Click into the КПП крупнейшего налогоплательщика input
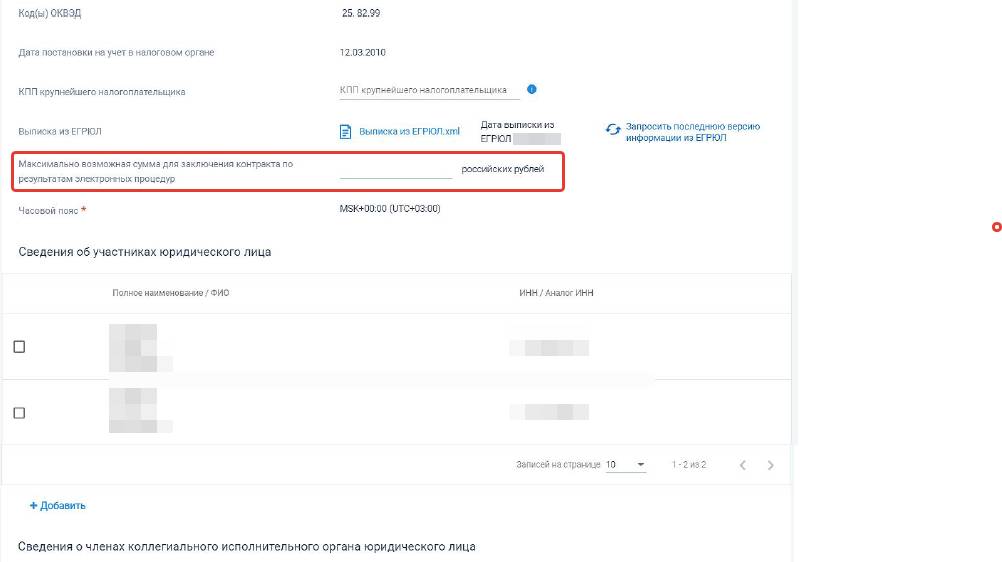Image resolution: width=1002 pixels, height=562 pixels. click(x=429, y=90)
